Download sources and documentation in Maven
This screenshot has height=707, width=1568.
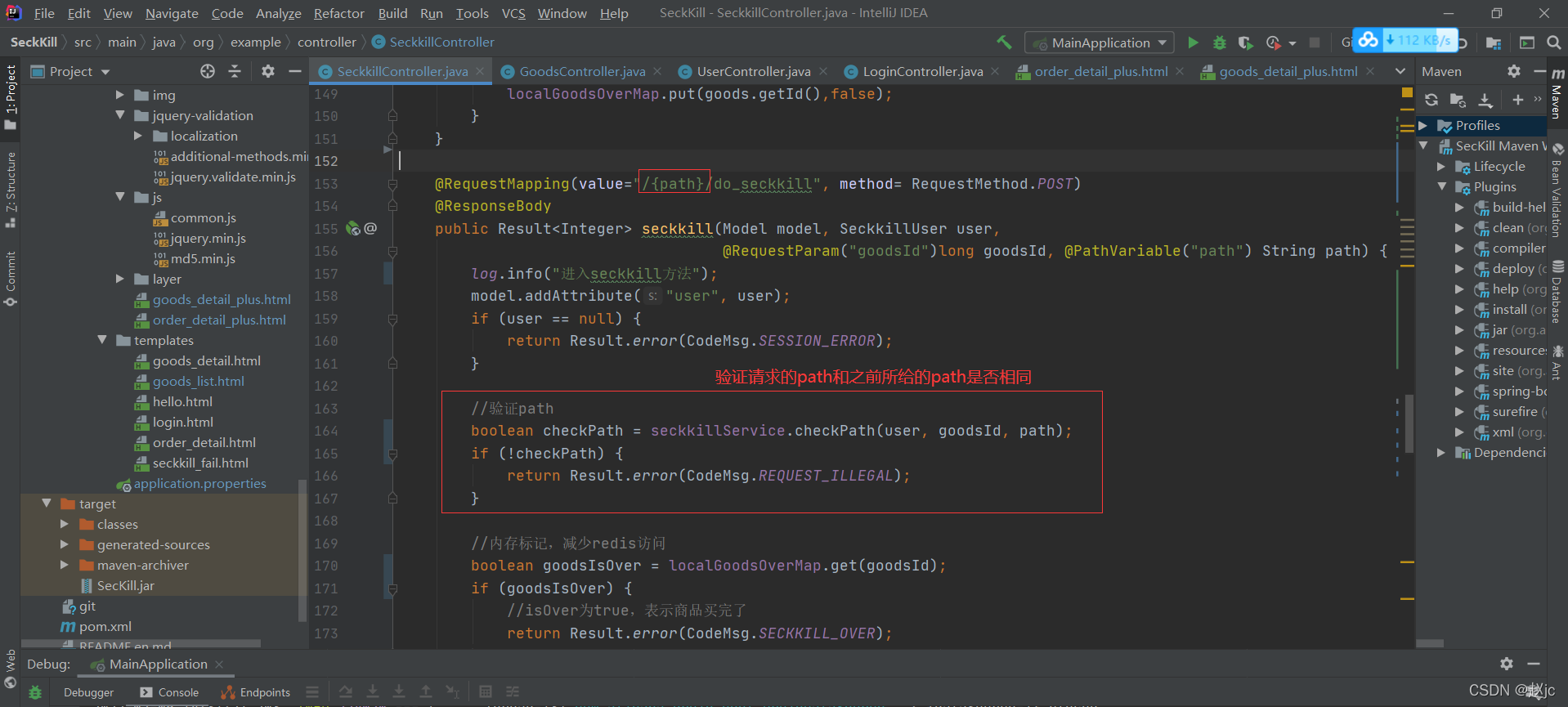pyautogui.click(x=1485, y=100)
